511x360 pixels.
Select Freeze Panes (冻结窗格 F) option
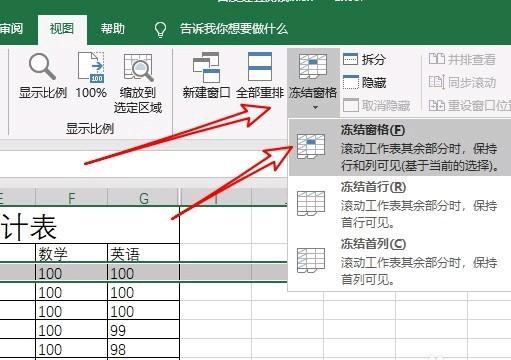pyautogui.click(x=399, y=147)
